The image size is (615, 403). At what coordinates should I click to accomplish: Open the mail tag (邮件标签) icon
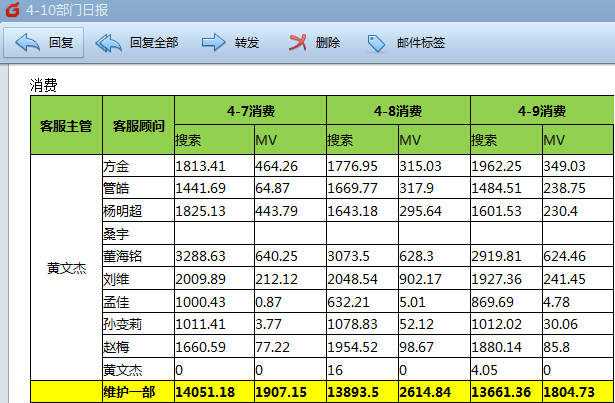tap(376, 43)
